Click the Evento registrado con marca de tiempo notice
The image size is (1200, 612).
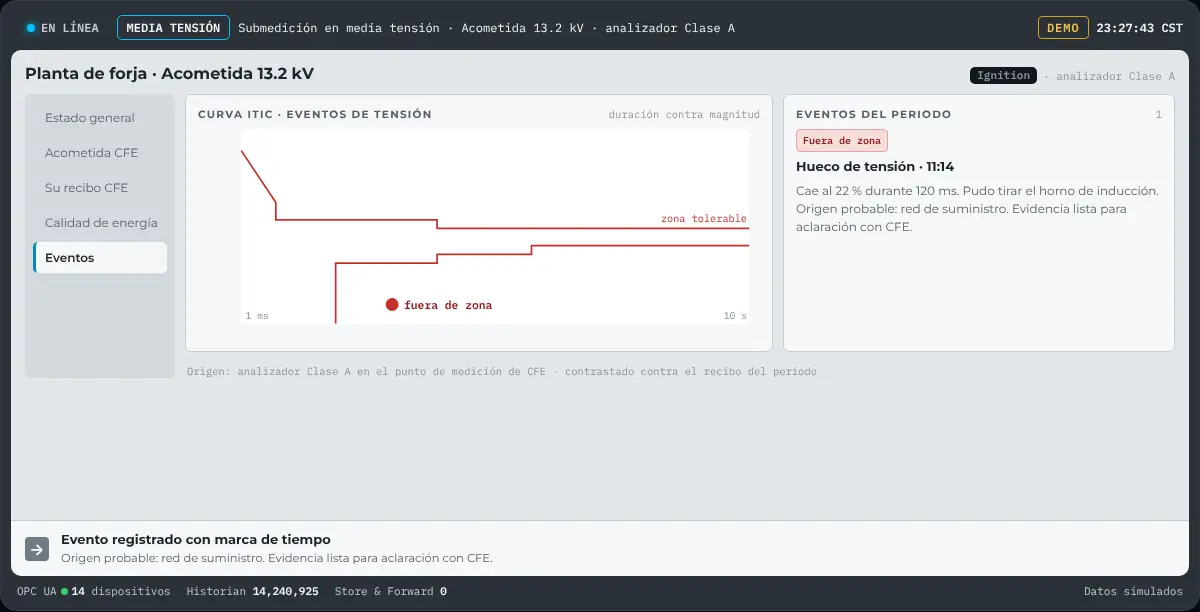pos(196,540)
